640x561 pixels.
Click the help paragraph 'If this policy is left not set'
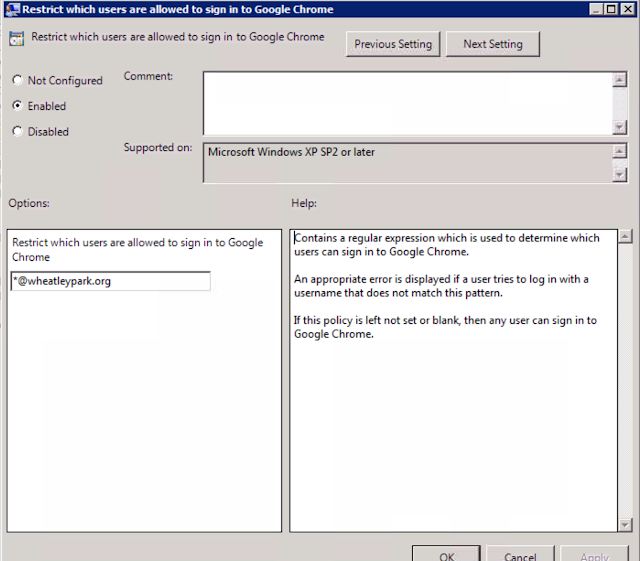pos(445,327)
